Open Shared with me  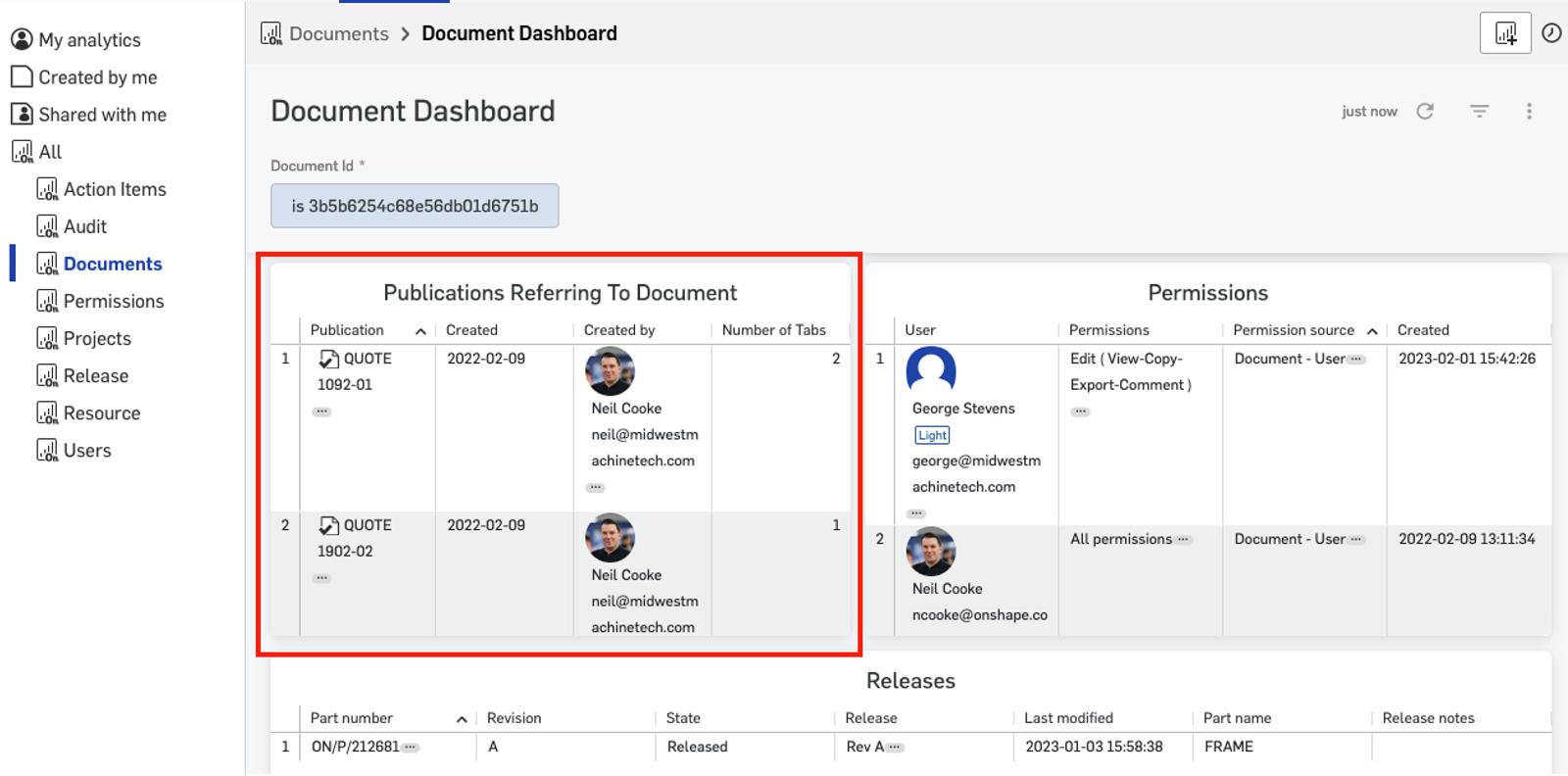101,115
